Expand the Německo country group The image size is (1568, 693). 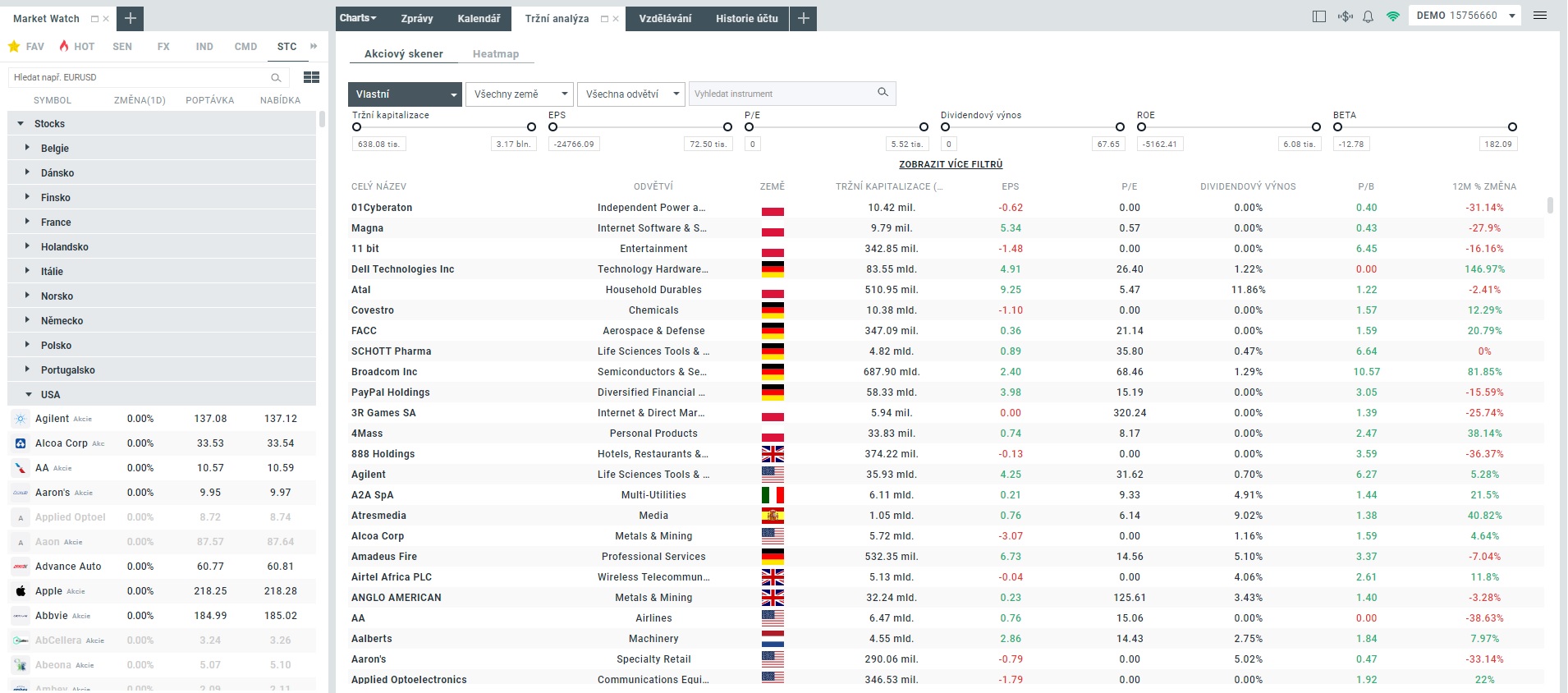27,320
